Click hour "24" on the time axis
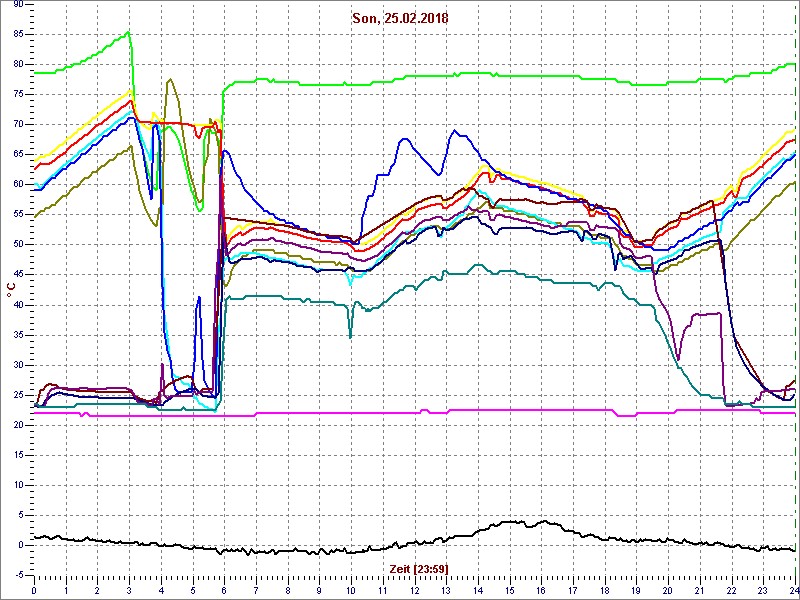Image resolution: width=800 pixels, height=600 pixels. coord(793,592)
